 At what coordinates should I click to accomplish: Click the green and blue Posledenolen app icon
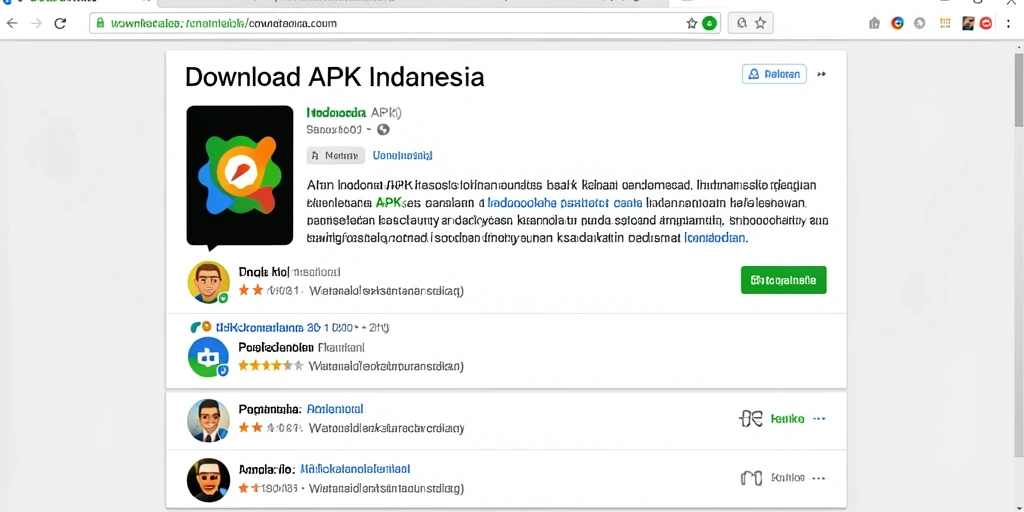tap(208, 357)
